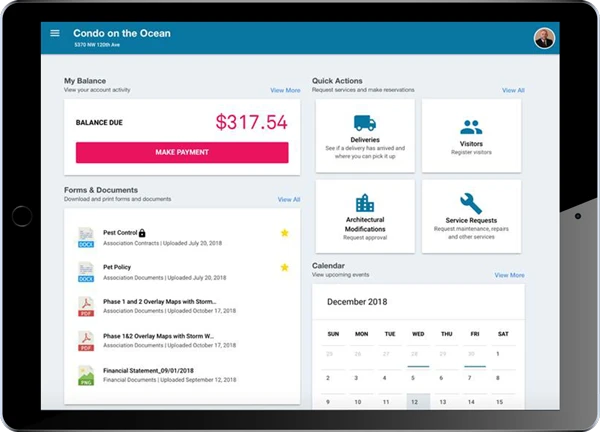Screen dimensions: 600x432
Task: Click the Architectural Modifications card title
Action: tap(365, 224)
